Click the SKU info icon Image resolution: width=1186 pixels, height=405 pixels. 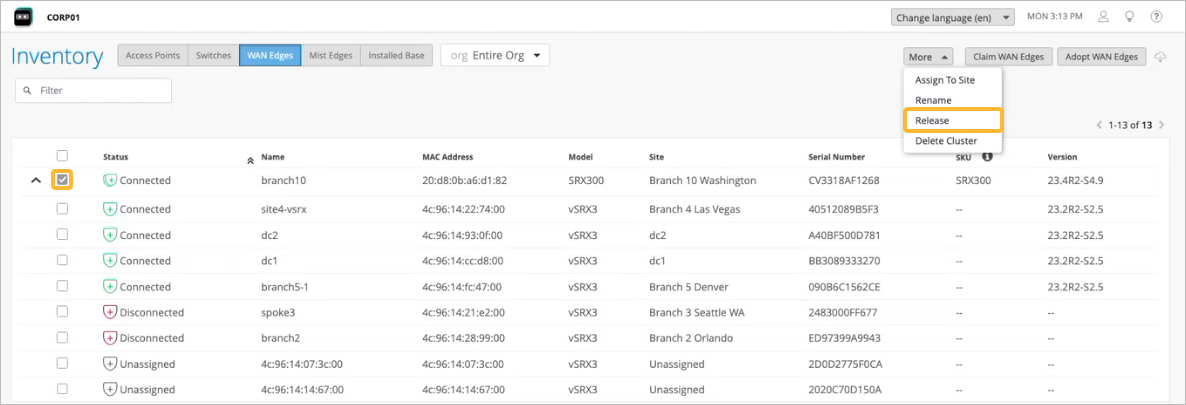986,157
